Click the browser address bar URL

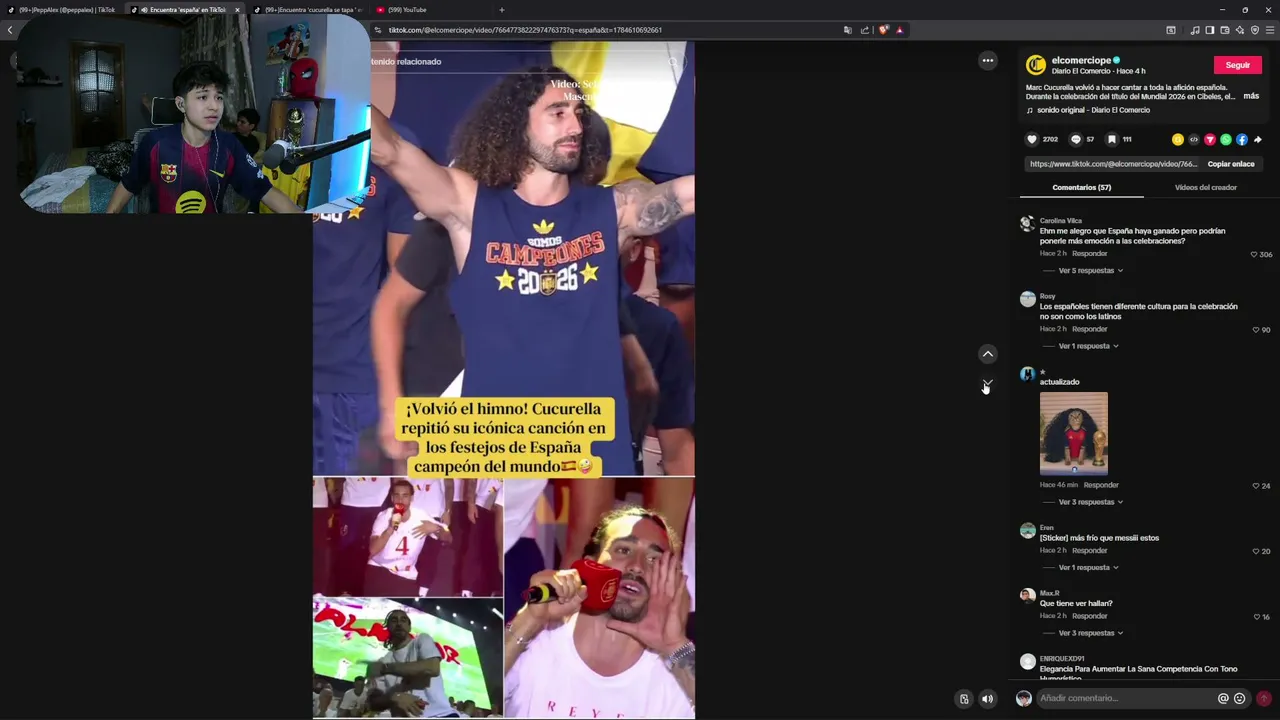pyautogui.click(x=525, y=30)
